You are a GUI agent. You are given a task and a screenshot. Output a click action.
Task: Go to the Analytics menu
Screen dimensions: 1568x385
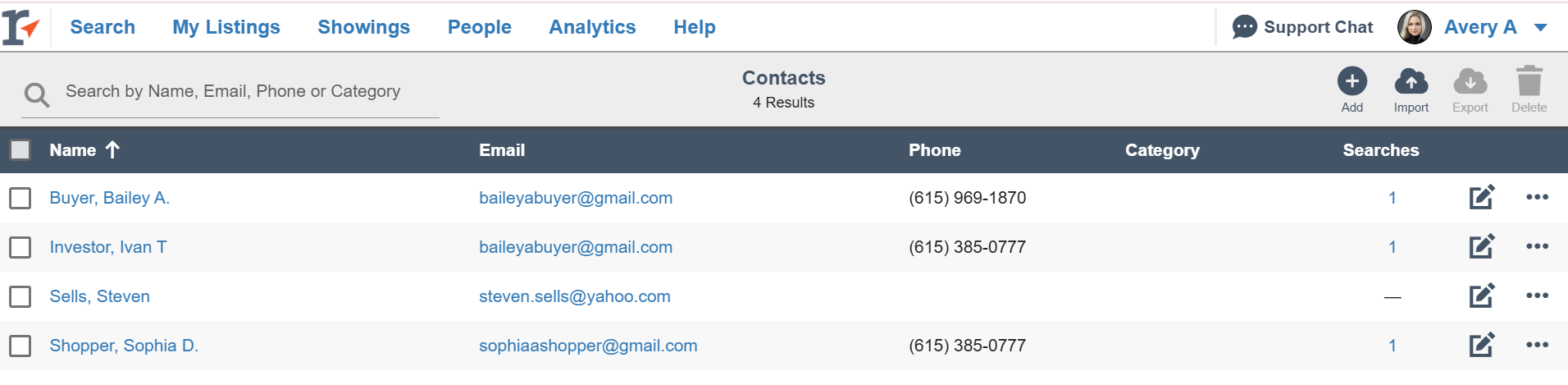(x=592, y=27)
